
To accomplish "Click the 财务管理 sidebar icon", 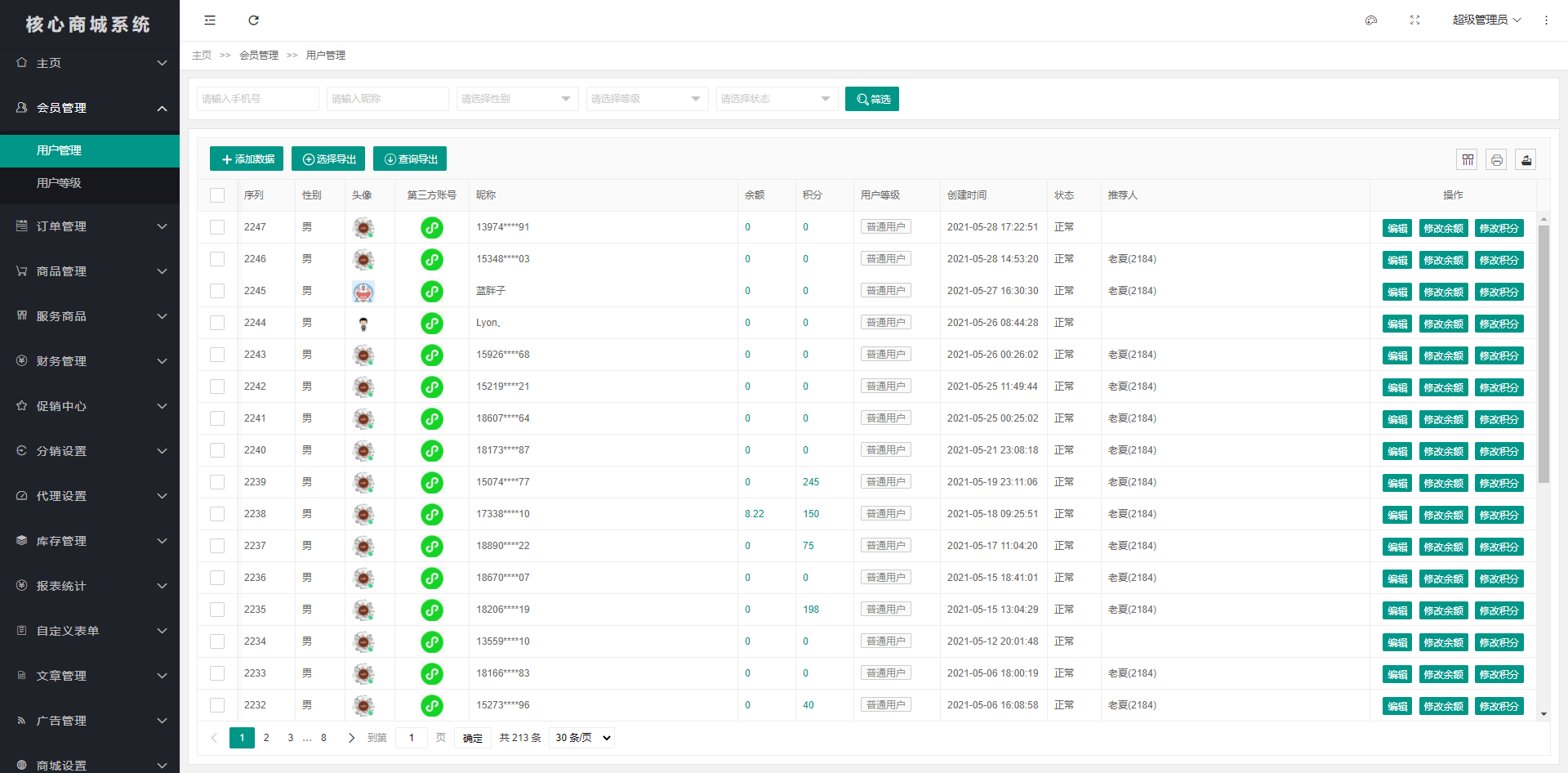I will tap(22, 360).
